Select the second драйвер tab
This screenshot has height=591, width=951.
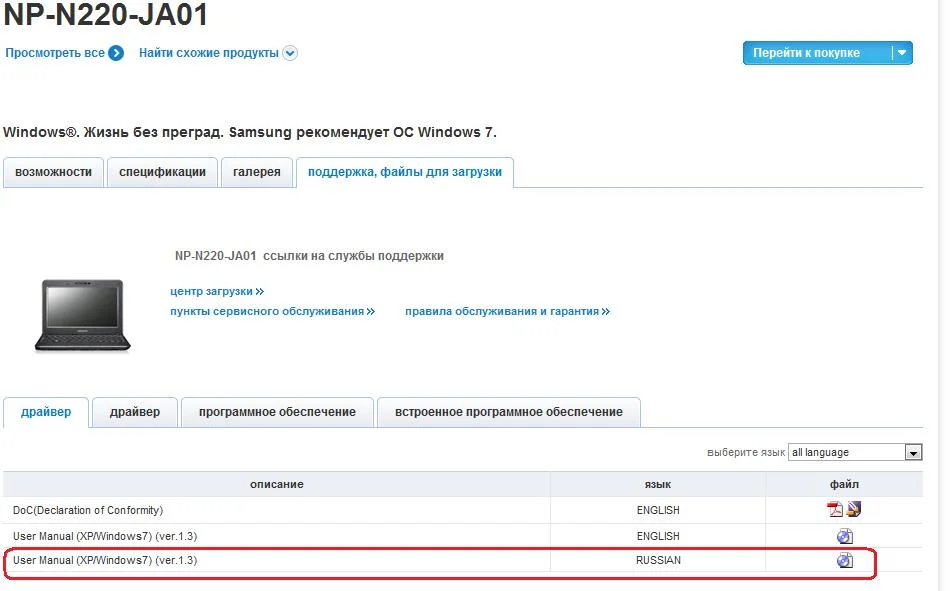135,412
